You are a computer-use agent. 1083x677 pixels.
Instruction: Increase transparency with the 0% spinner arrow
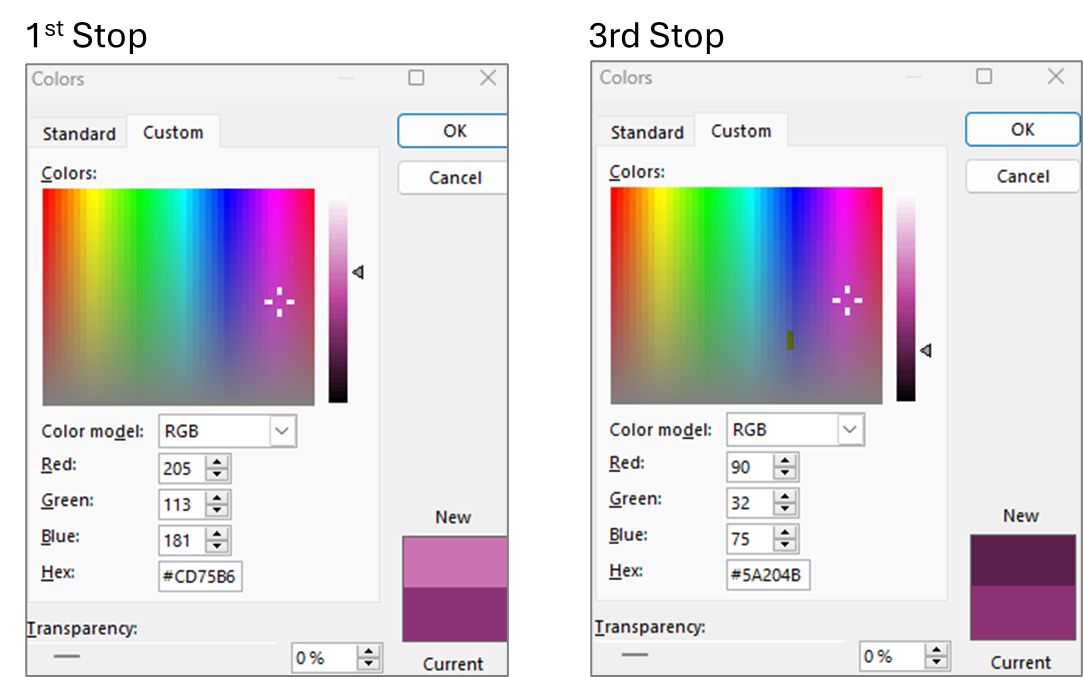369,652
